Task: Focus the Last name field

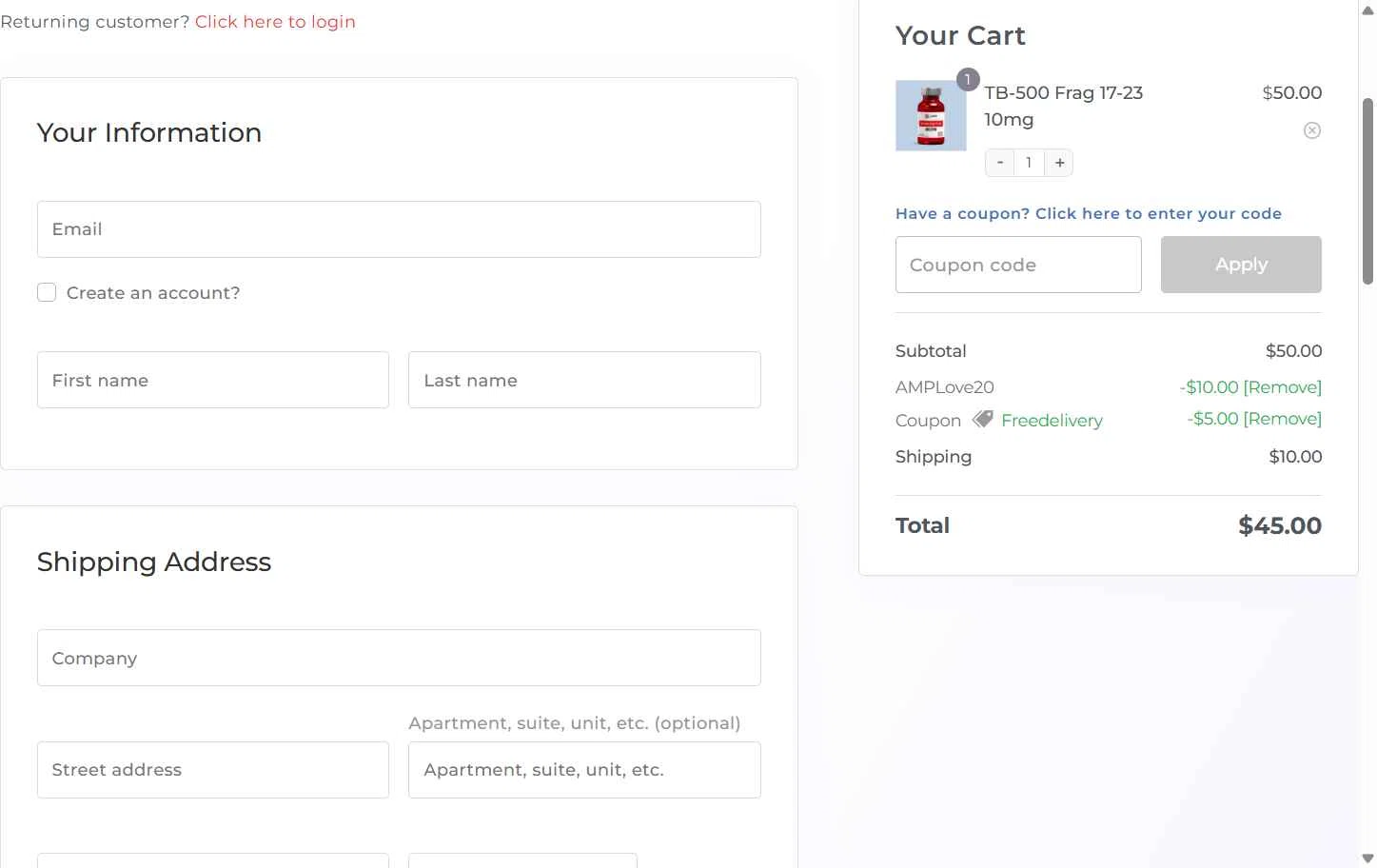Action: coord(584,380)
